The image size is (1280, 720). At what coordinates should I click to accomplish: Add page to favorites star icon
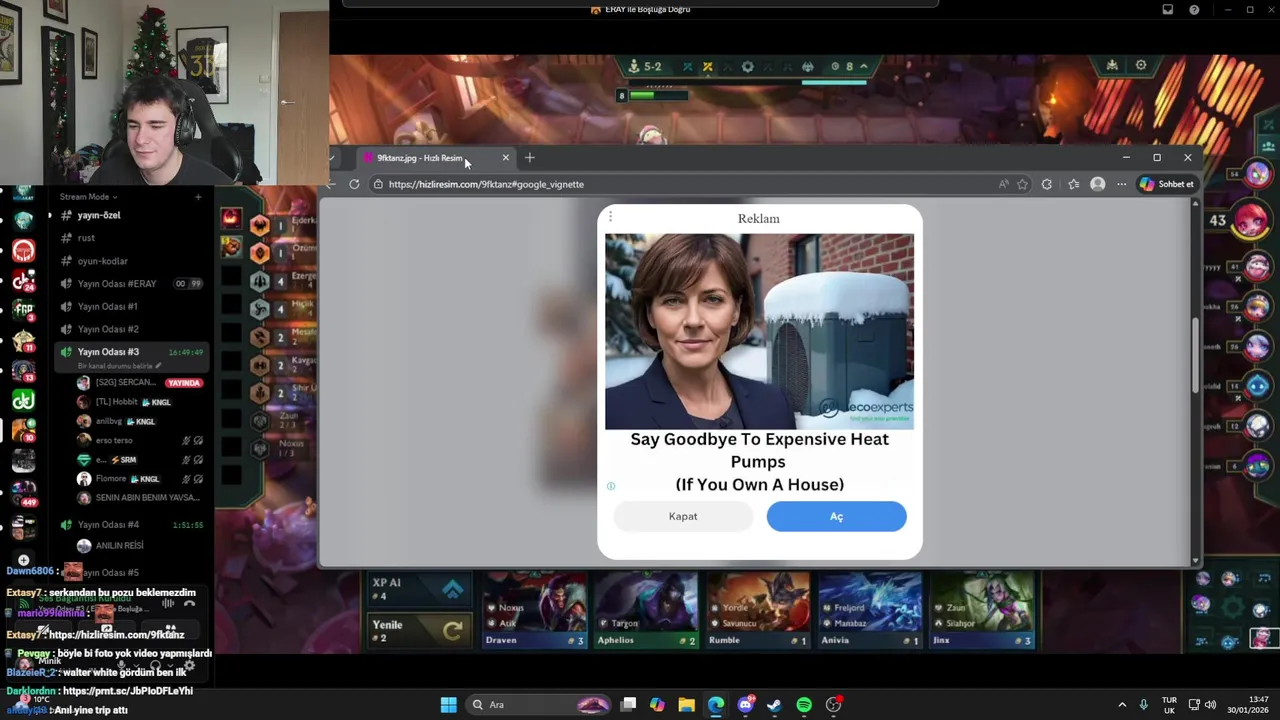[1022, 184]
